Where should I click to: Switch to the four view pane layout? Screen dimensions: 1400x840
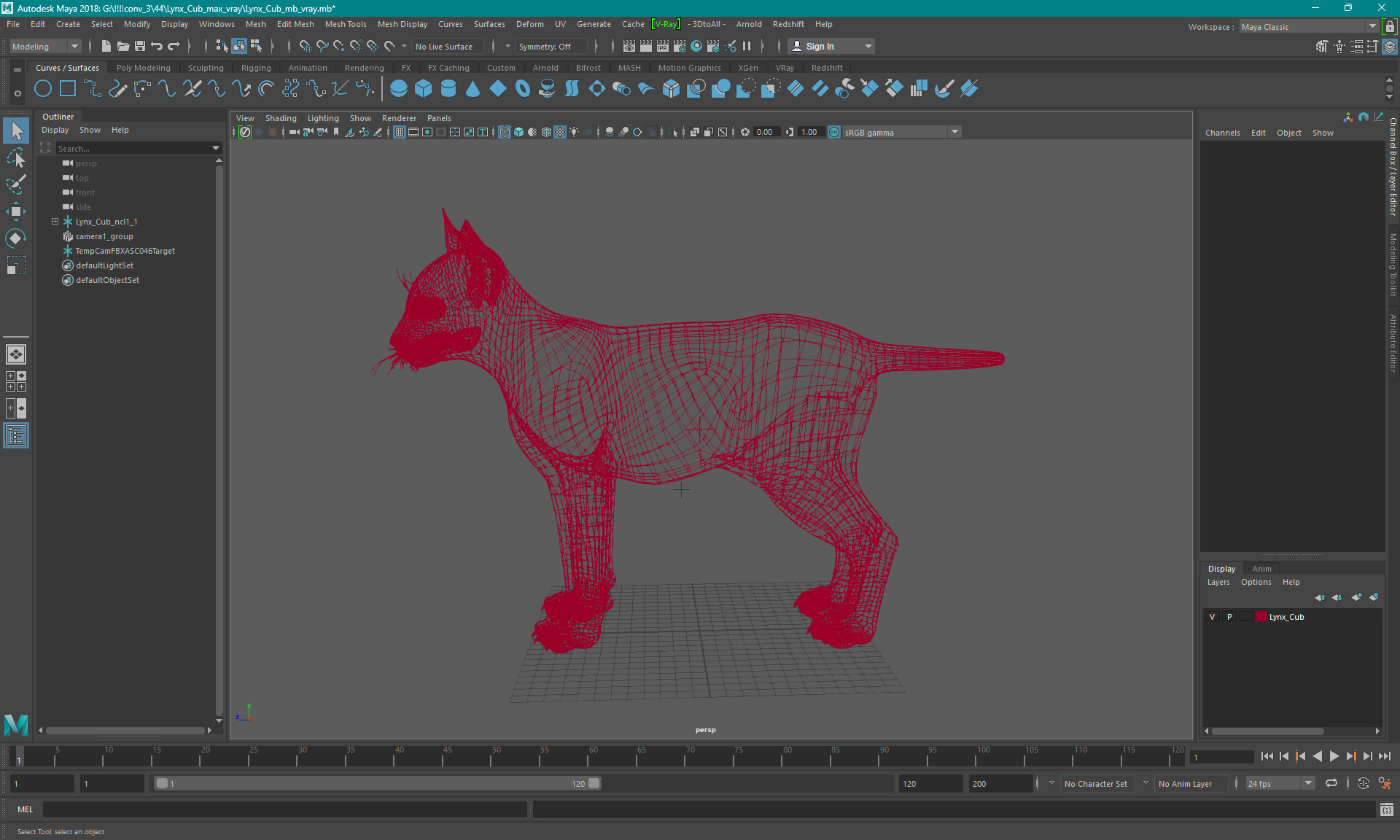pyautogui.click(x=16, y=381)
